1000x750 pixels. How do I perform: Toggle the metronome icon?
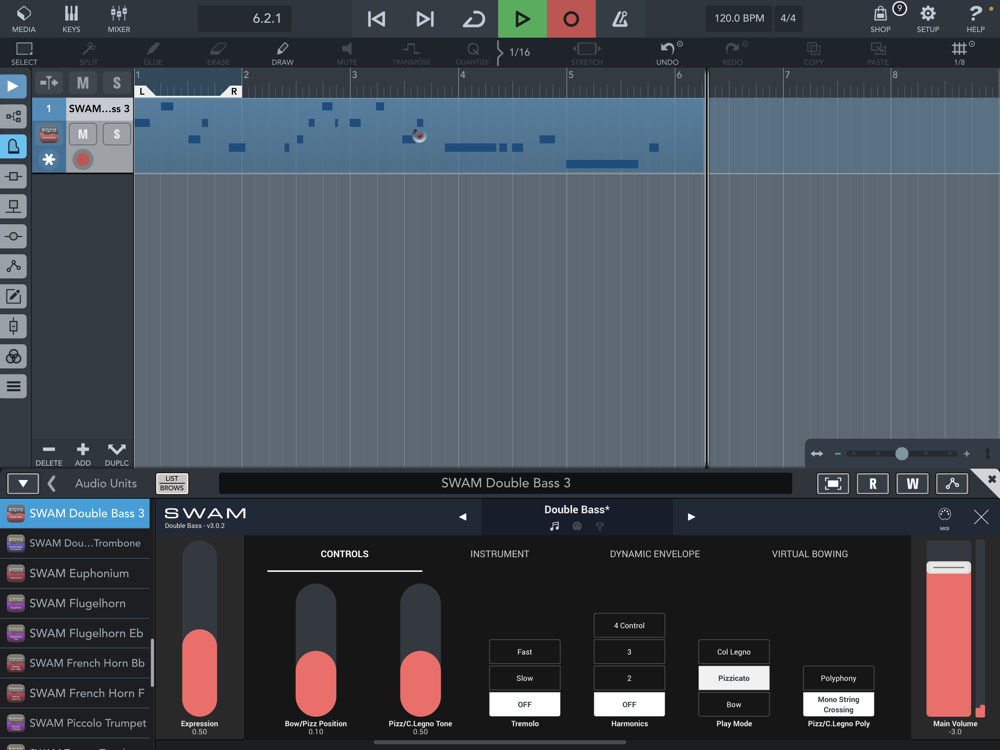[620, 19]
